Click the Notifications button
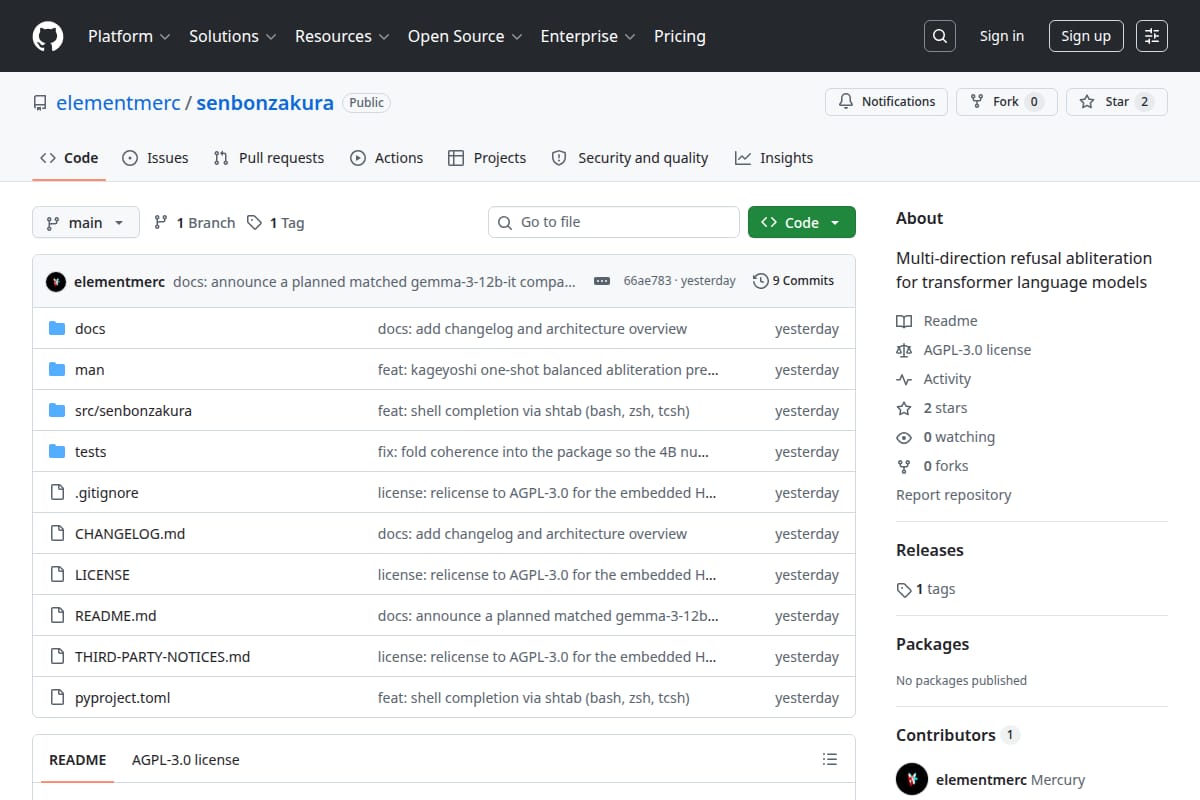This screenshot has width=1200, height=800. point(887,102)
